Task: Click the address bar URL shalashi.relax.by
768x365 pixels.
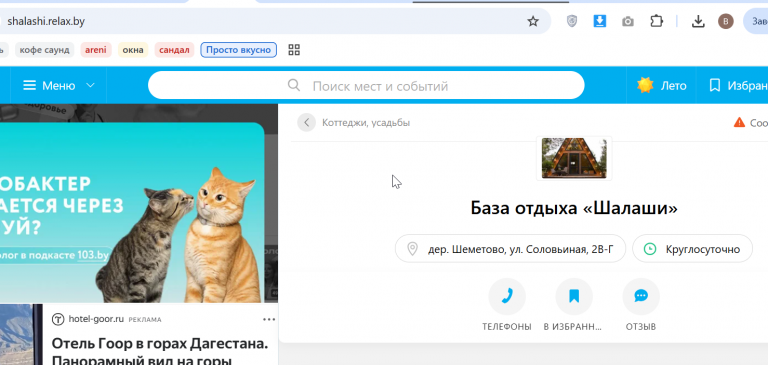Action: coord(47,21)
